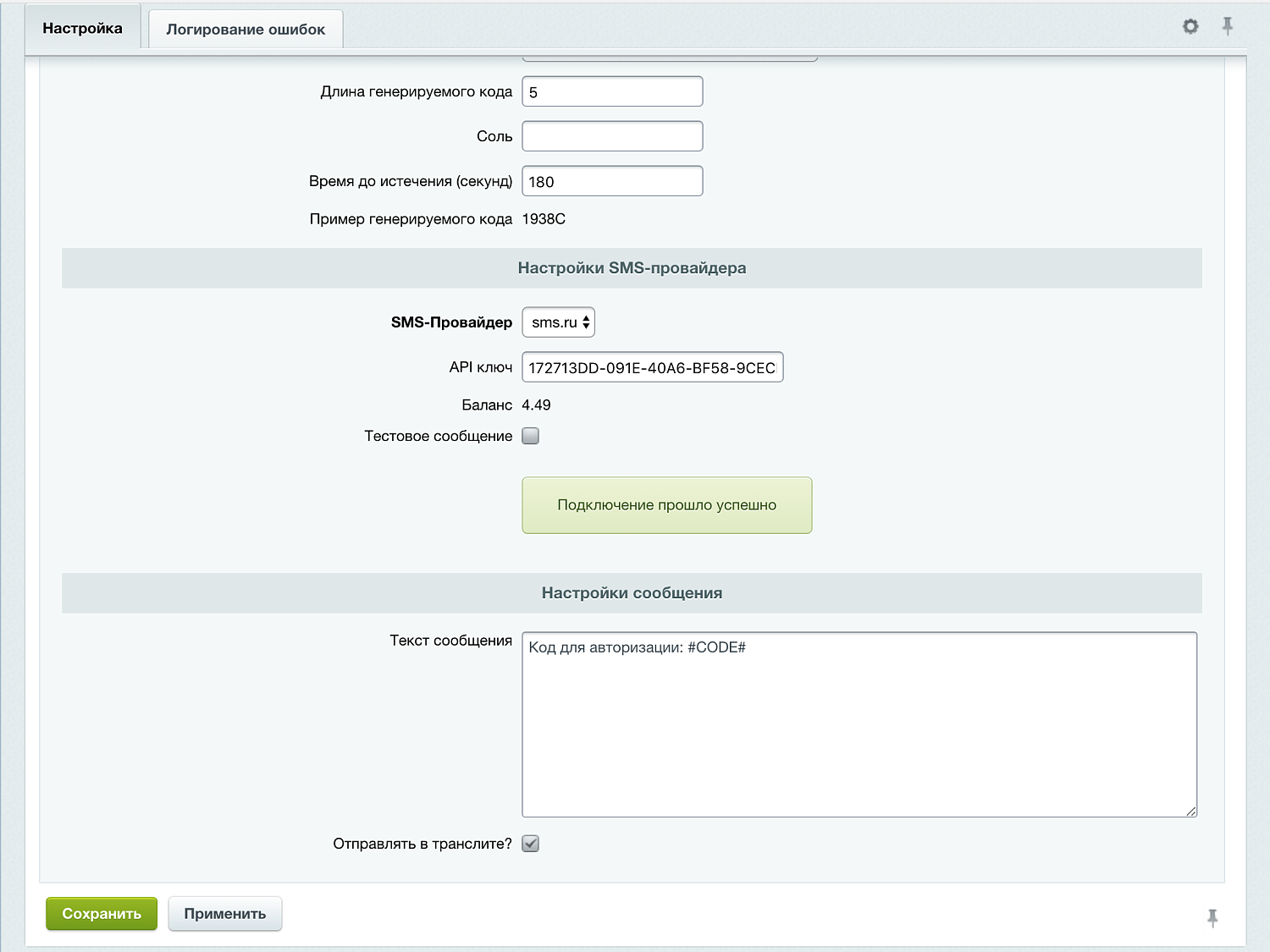Focus the Длина генерируемого кода field
This screenshot has height=952, width=1270.
612,92
